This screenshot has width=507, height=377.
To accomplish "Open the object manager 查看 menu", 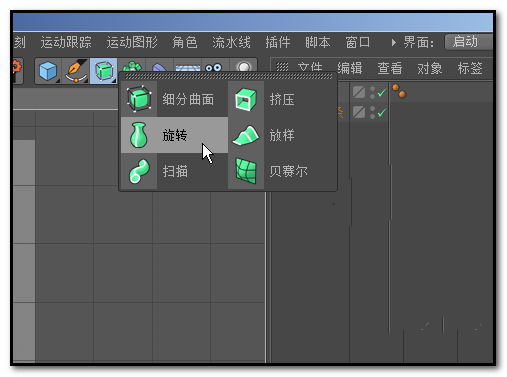I will click(x=390, y=68).
